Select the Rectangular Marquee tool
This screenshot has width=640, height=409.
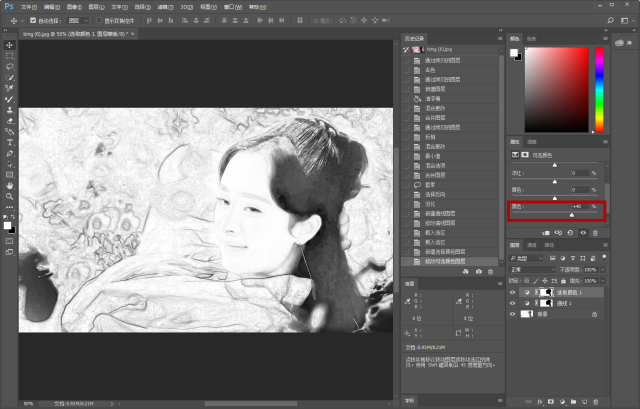pyautogui.click(x=9, y=56)
